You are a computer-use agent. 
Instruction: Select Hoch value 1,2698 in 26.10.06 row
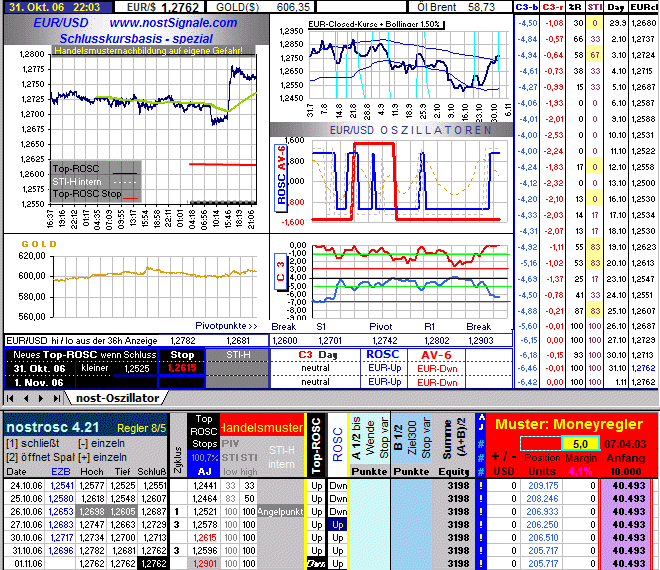pyautogui.click(x=92, y=512)
